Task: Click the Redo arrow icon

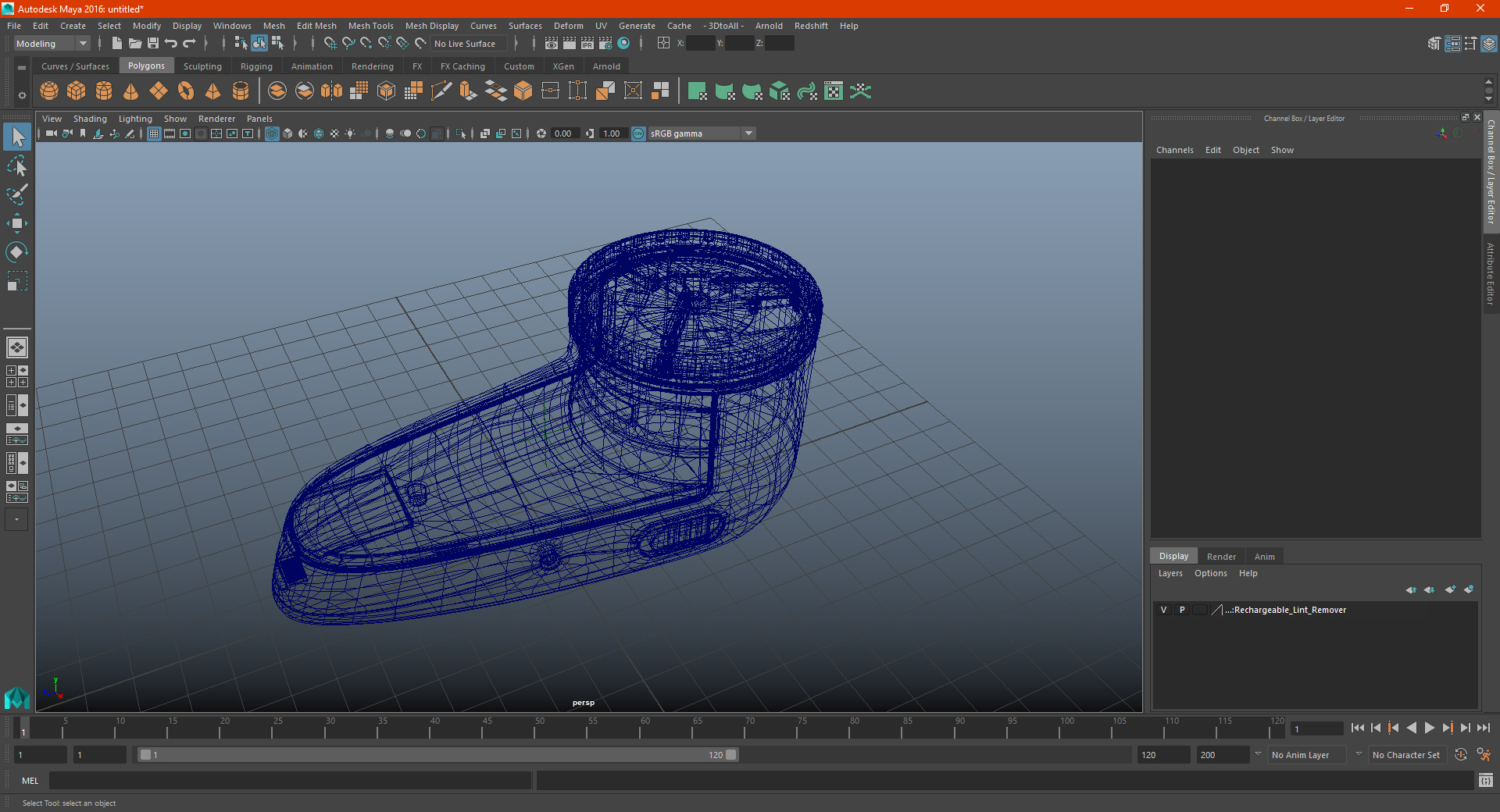Action: [x=190, y=44]
